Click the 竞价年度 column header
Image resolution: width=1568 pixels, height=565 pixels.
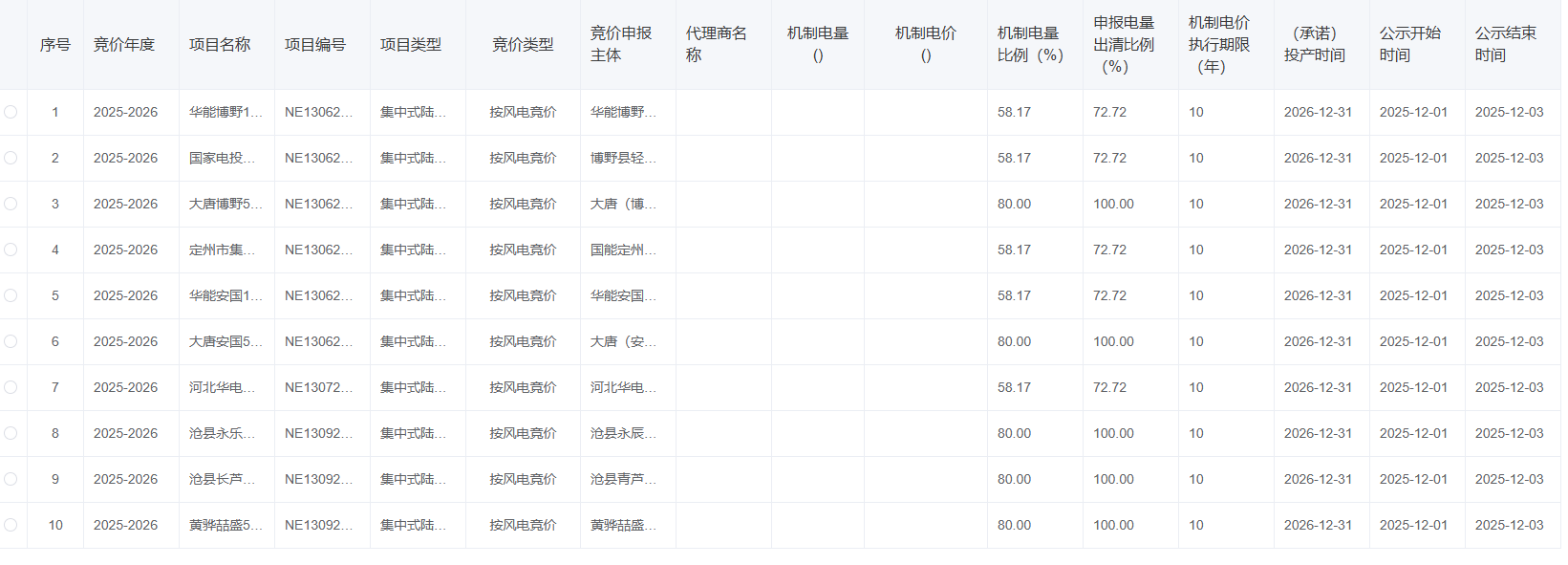click(124, 45)
